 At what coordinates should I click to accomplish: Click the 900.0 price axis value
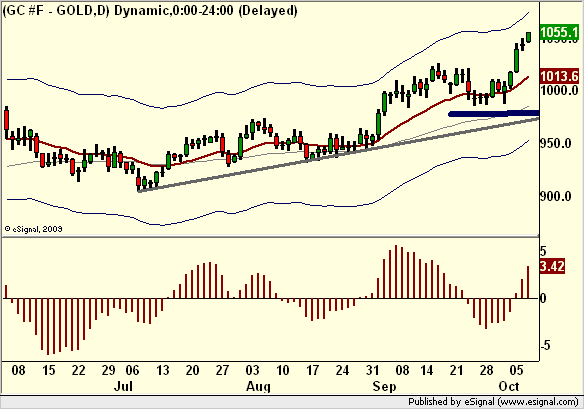pos(556,196)
